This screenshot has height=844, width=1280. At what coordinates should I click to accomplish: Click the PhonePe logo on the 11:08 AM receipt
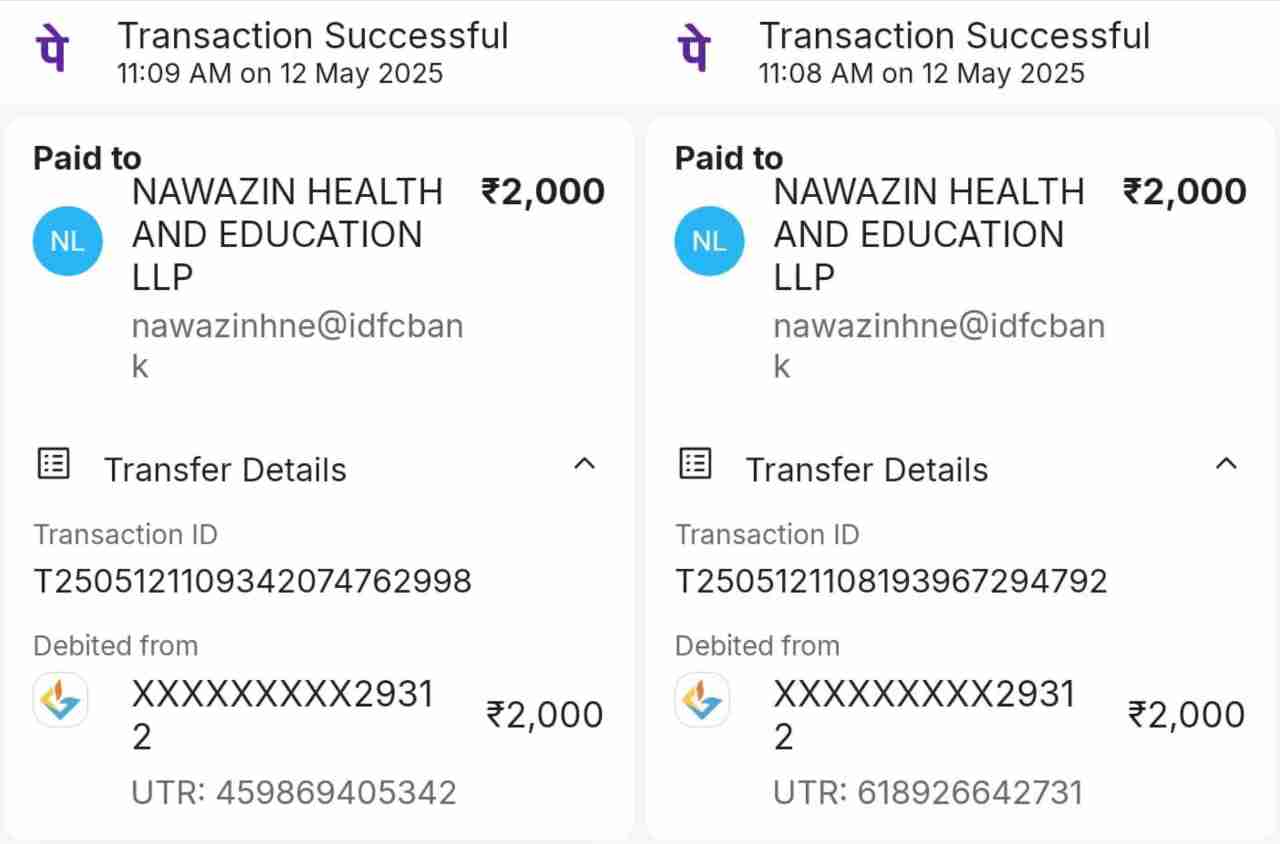[693, 49]
